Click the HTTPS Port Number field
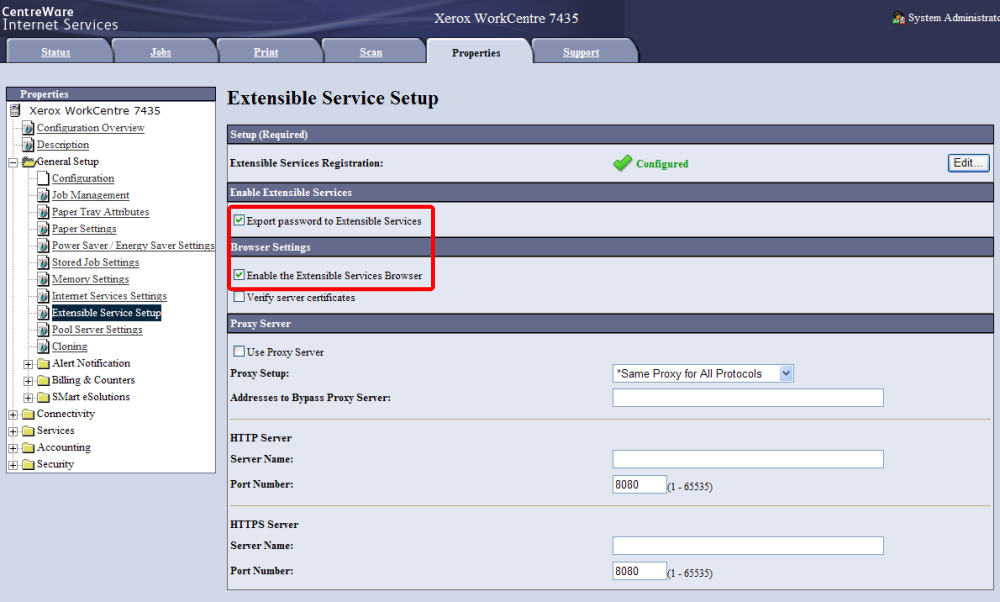This screenshot has height=602, width=1000. tap(639, 571)
